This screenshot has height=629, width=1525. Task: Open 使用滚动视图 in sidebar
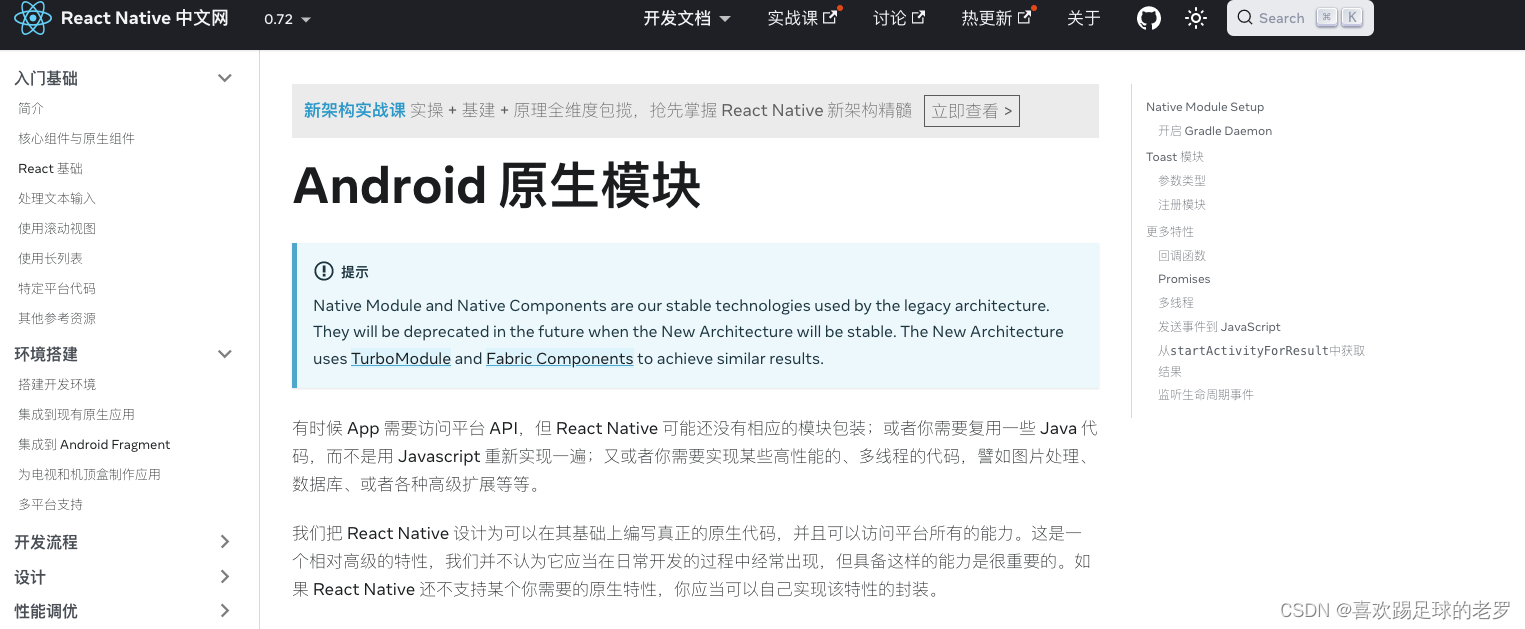click(57, 228)
